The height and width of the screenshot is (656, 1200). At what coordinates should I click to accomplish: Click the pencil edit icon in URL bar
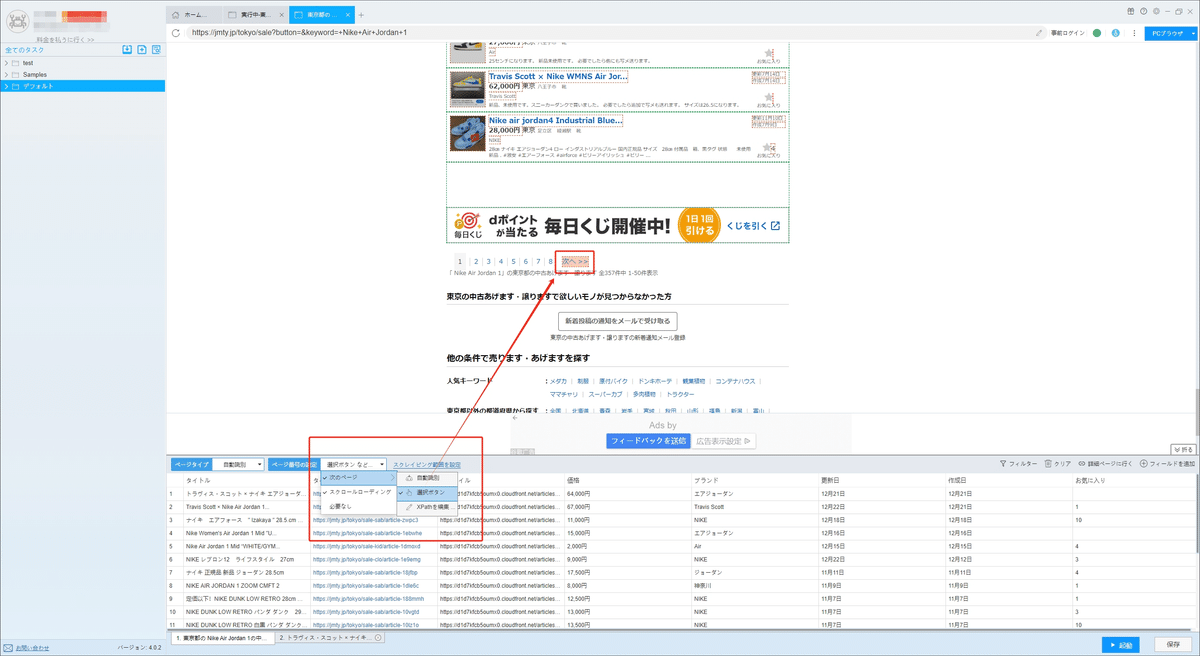click(1040, 32)
